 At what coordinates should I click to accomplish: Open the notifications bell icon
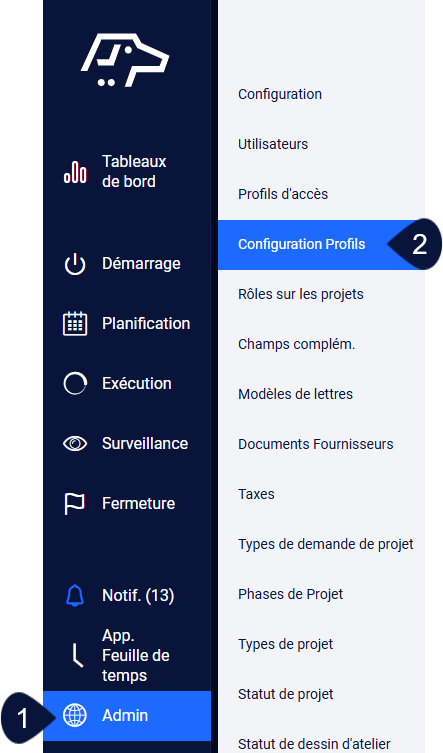(x=75, y=595)
